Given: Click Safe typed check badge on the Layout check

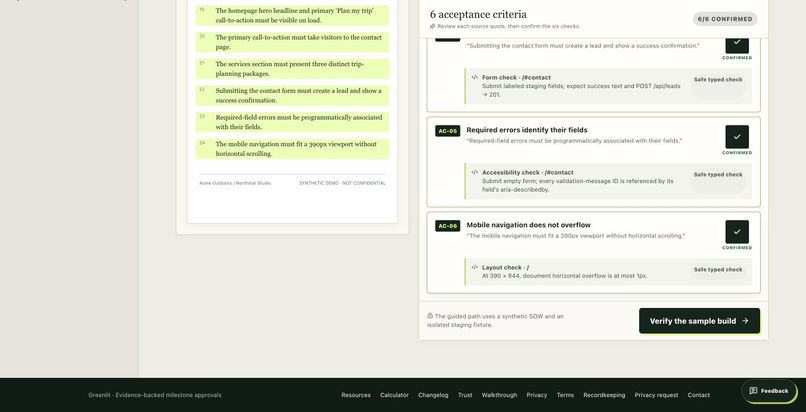Looking at the screenshot, I should [x=718, y=269].
